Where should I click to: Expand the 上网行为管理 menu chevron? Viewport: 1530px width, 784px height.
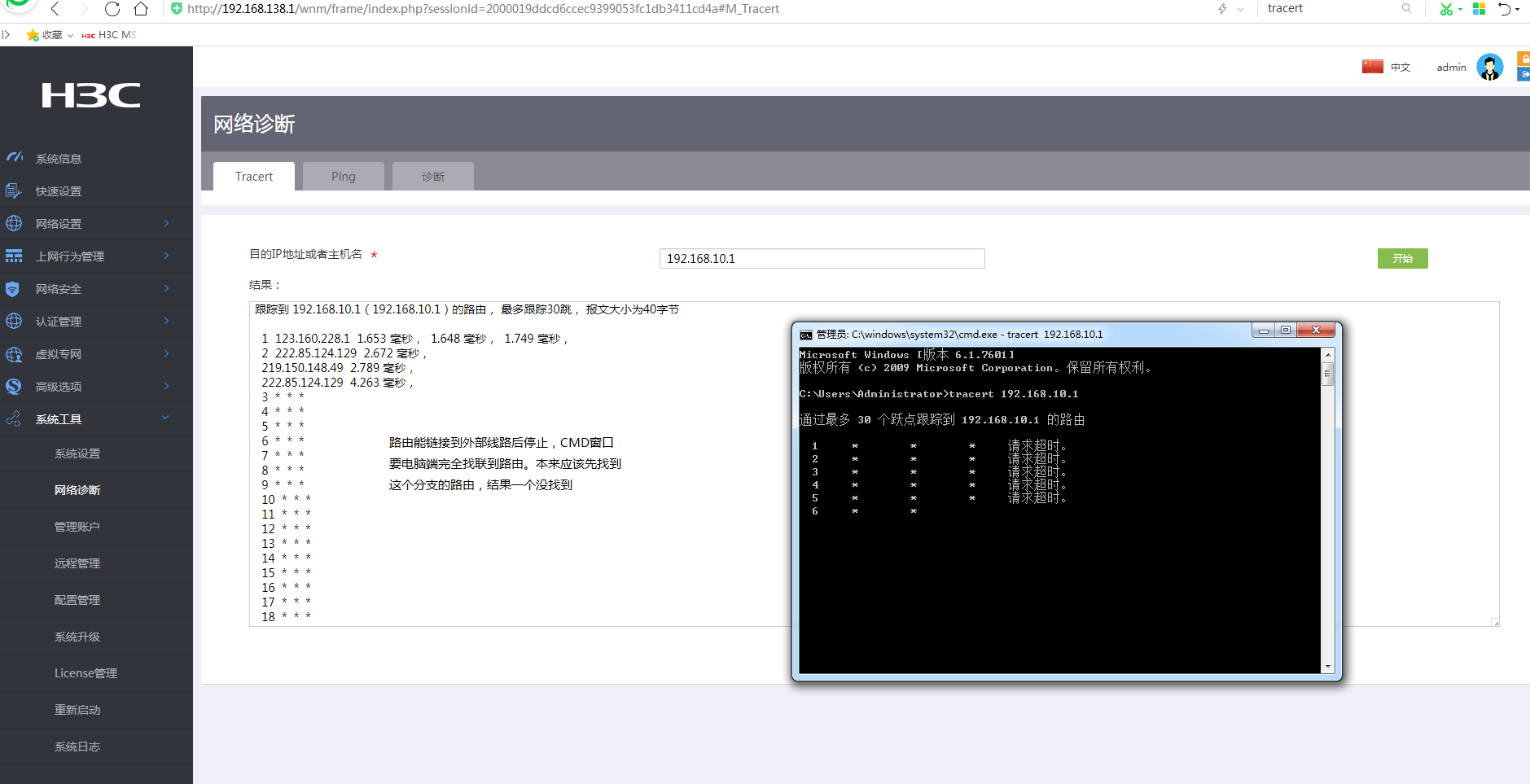pos(166,256)
